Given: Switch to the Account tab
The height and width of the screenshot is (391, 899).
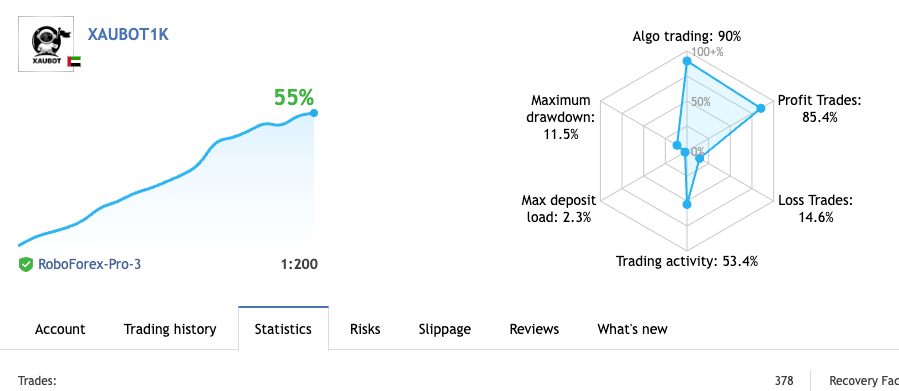Looking at the screenshot, I should (x=60, y=329).
